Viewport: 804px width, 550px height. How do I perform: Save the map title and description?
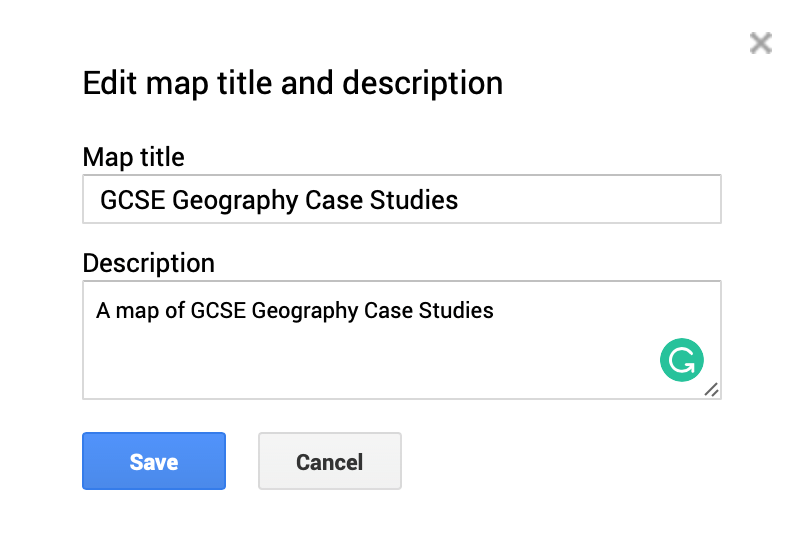point(154,462)
